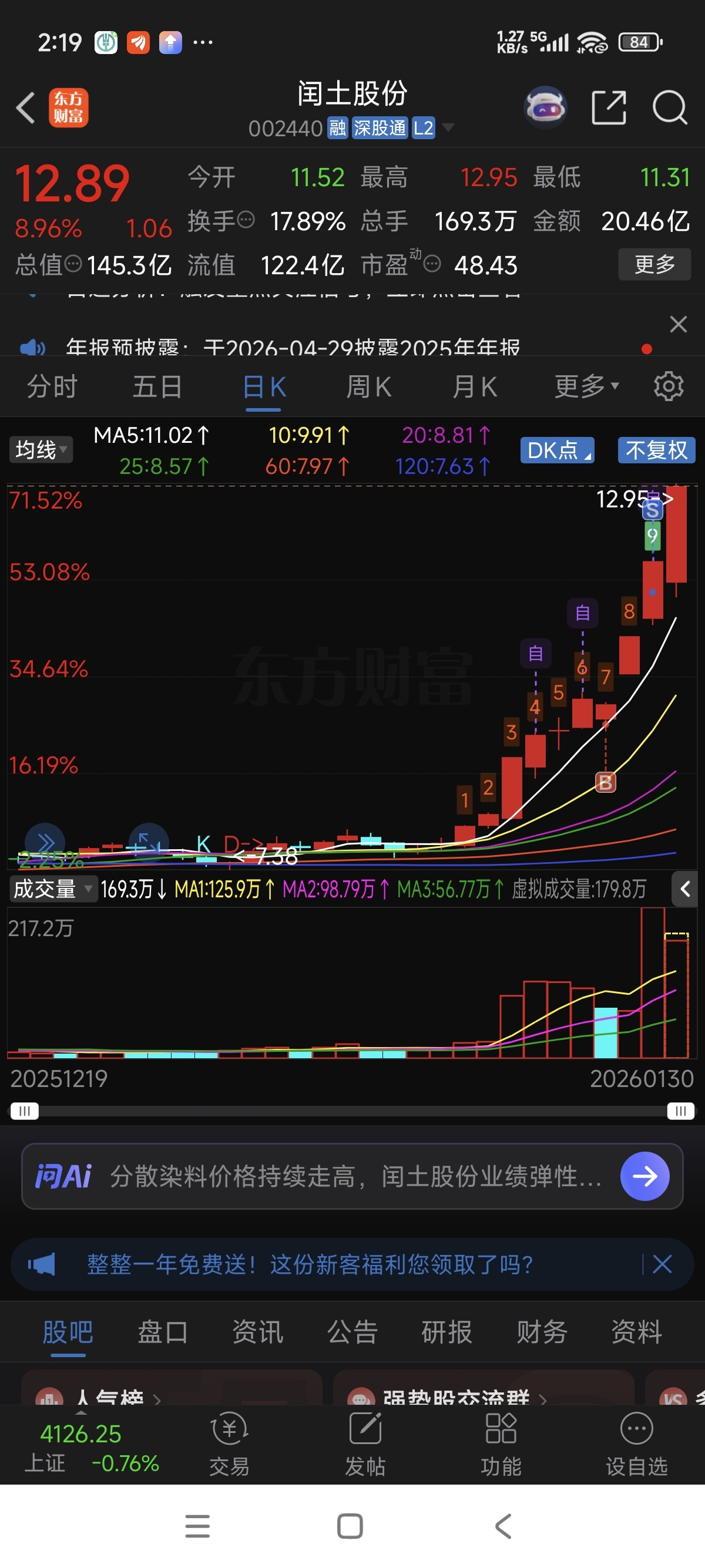Tap the S sell signal marker
Image resolution: width=705 pixels, height=1568 pixels.
(653, 510)
